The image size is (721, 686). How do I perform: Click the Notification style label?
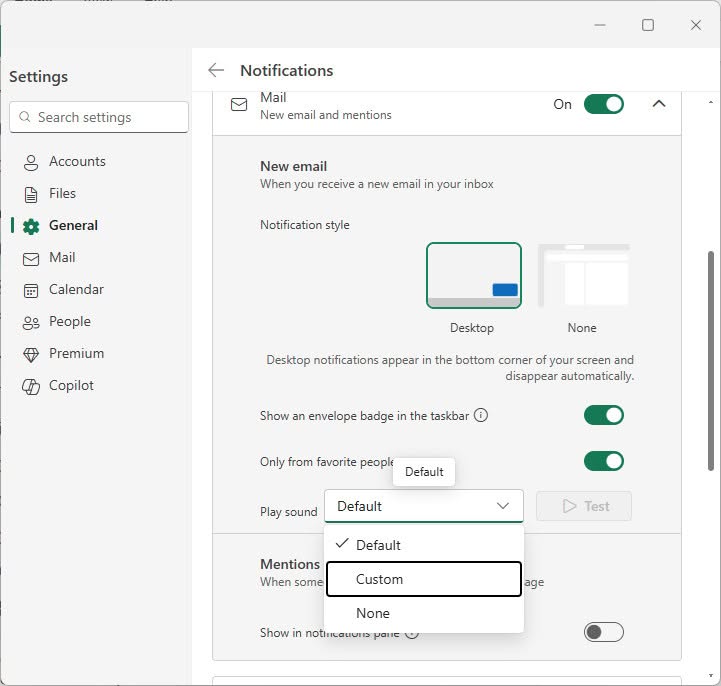[304, 224]
